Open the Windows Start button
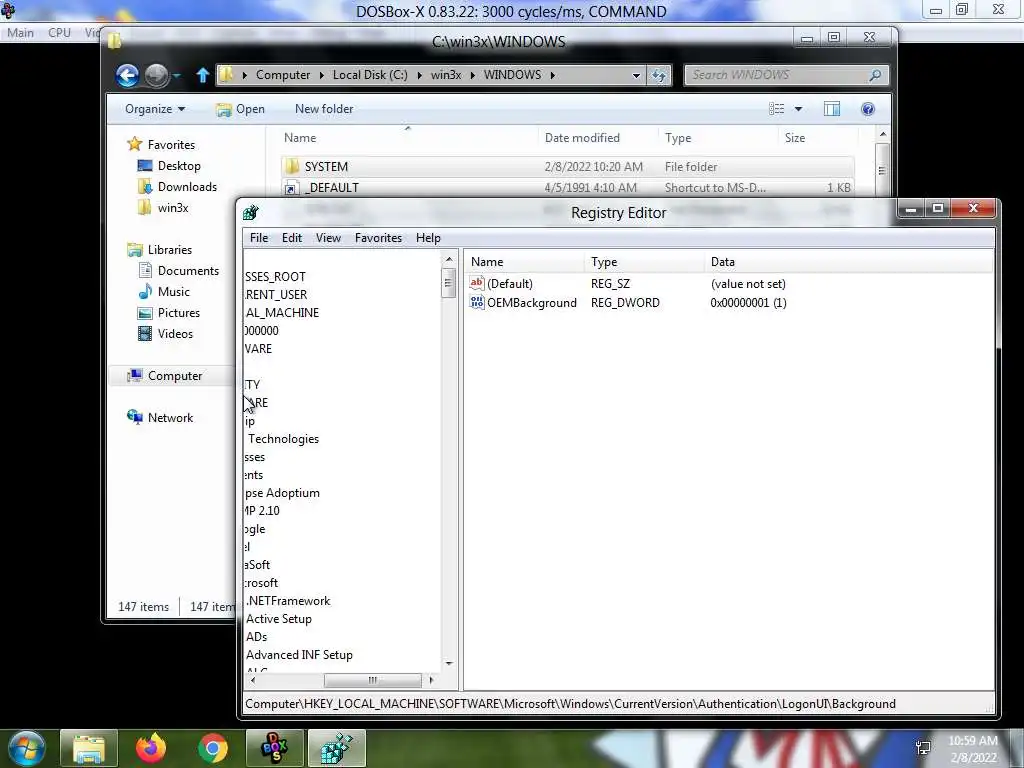 26,748
